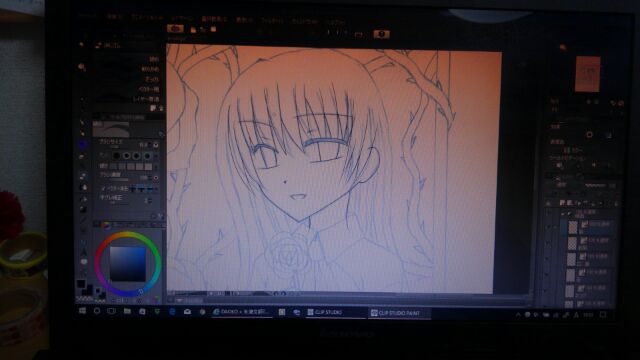
Task: Click the Open file icon in command bar
Action: (x=203, y=29)
